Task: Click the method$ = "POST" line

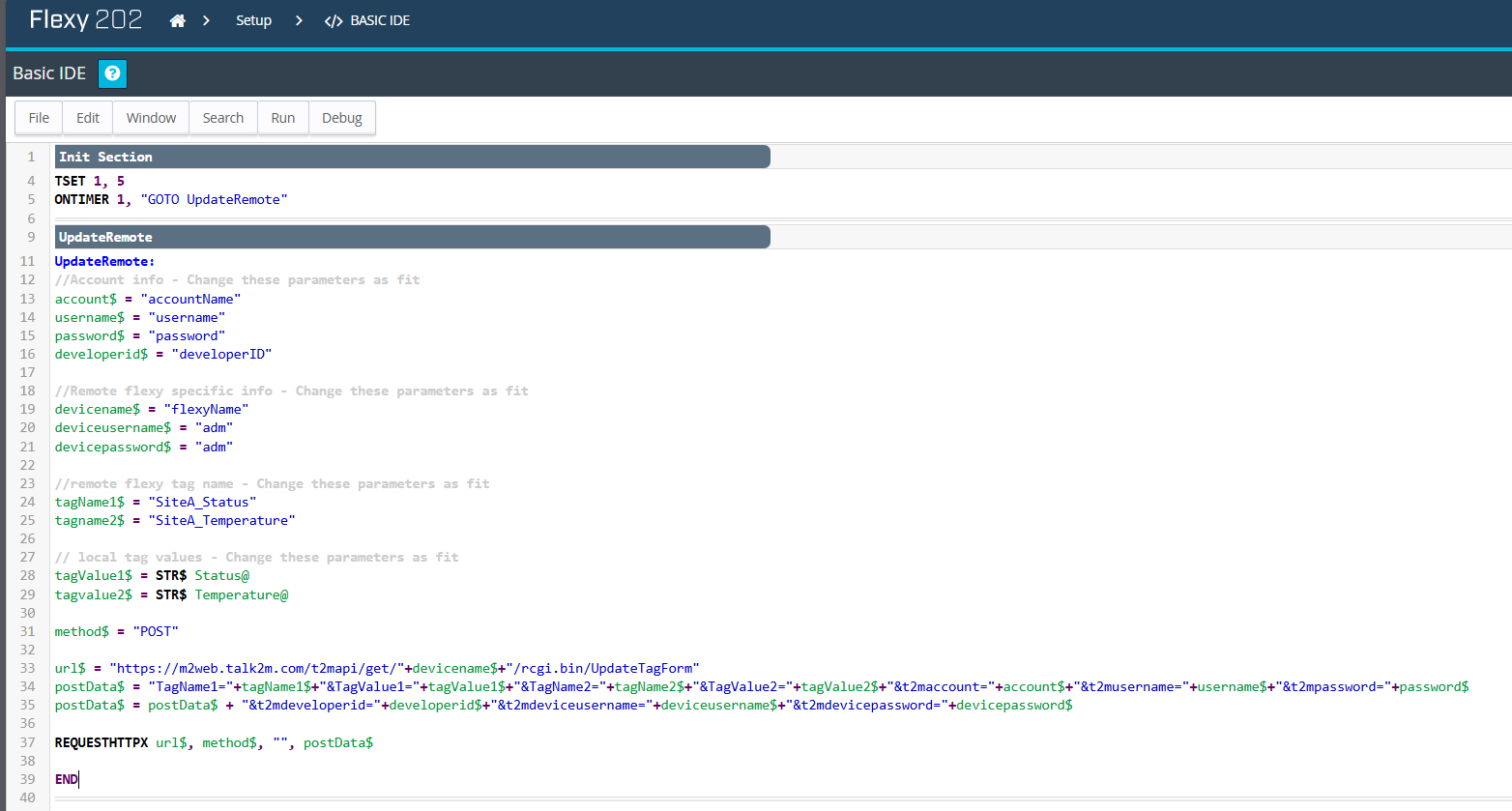Action: (116, 631)
